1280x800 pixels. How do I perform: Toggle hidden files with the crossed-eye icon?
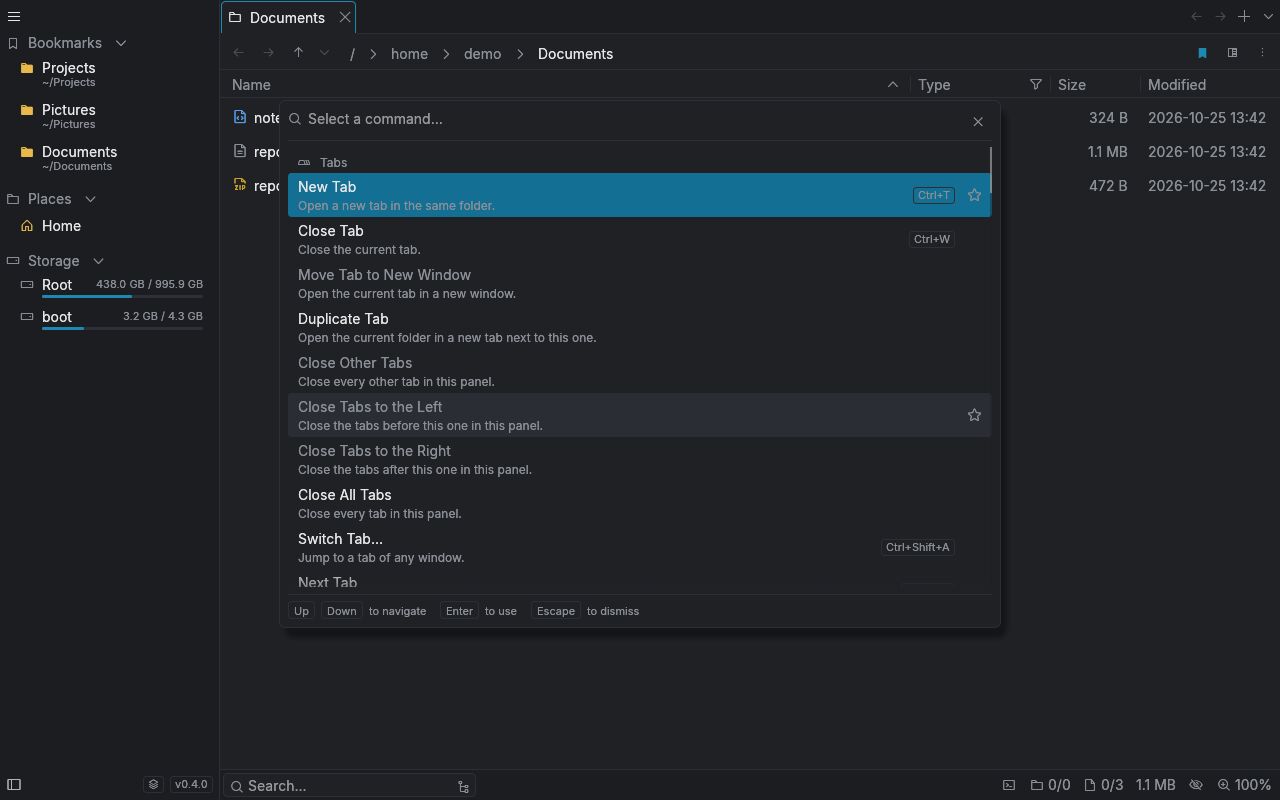tap(1196, 785)
